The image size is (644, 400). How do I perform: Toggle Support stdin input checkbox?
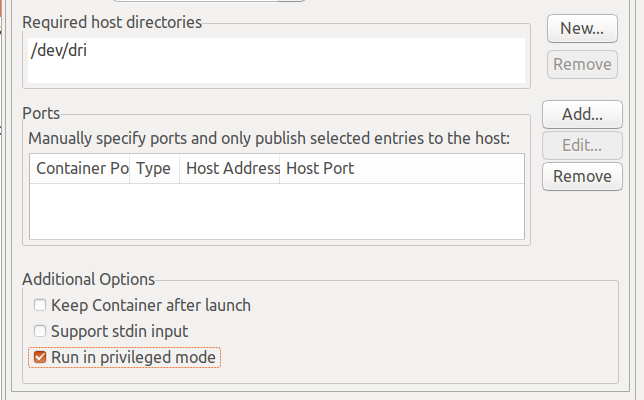(x=40, y=331)
